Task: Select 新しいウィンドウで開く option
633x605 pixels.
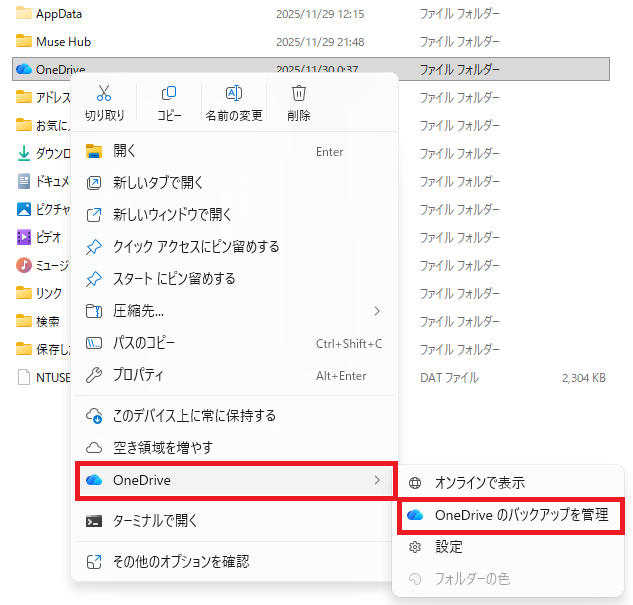Action: click(x=172, y=215)
